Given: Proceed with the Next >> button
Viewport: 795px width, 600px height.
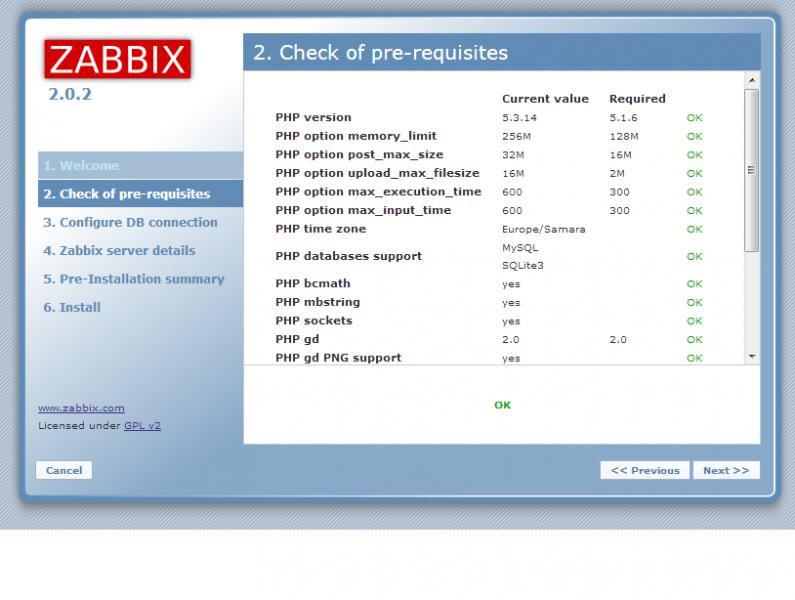Looking at the screenshot, I should (726, 470).
